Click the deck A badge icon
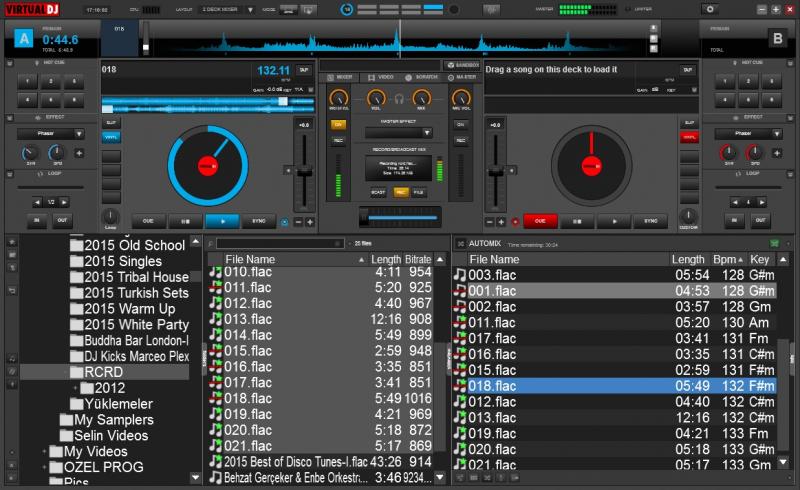The image size is (800, 490). (22, 39)
